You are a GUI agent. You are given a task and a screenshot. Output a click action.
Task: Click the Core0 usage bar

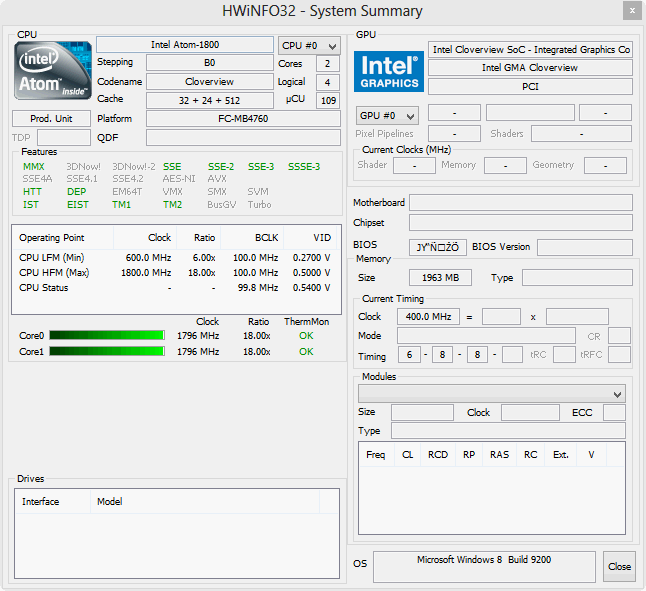[x=107, y=336]
